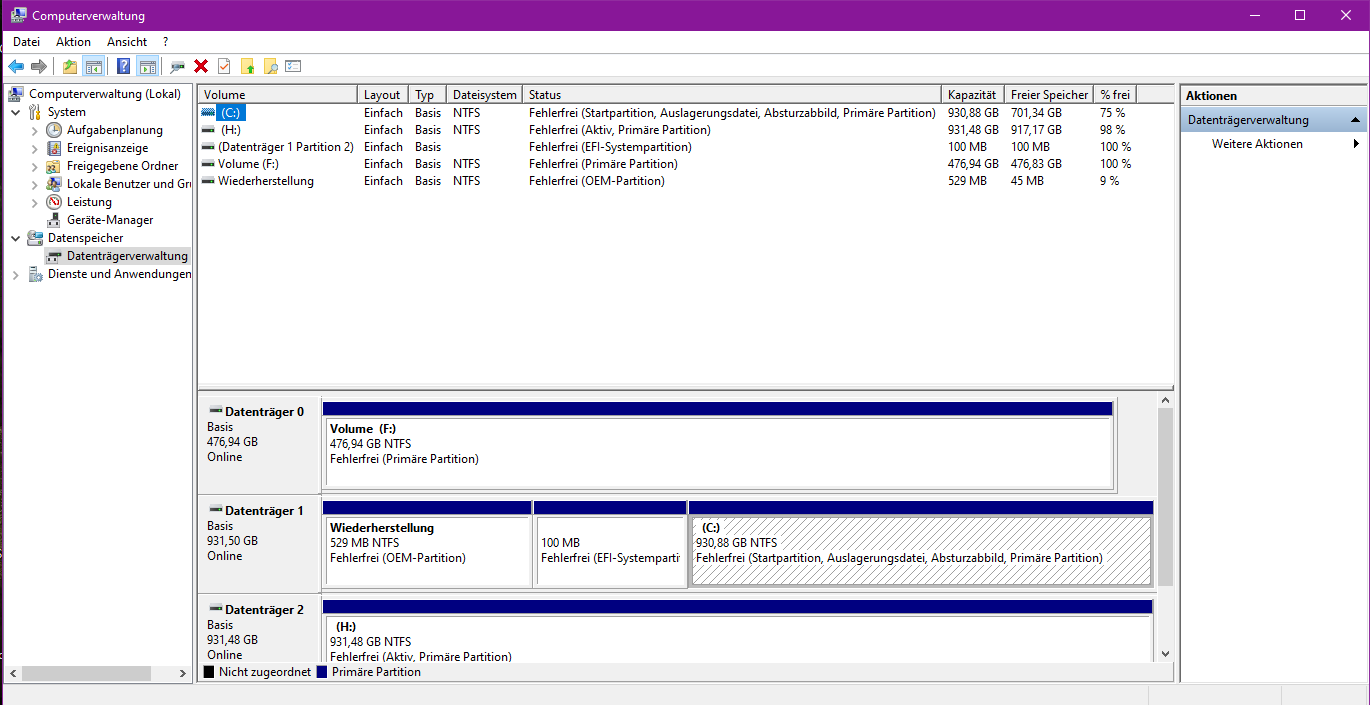Click the checklist settings toolbar icon

pos(293,66)
